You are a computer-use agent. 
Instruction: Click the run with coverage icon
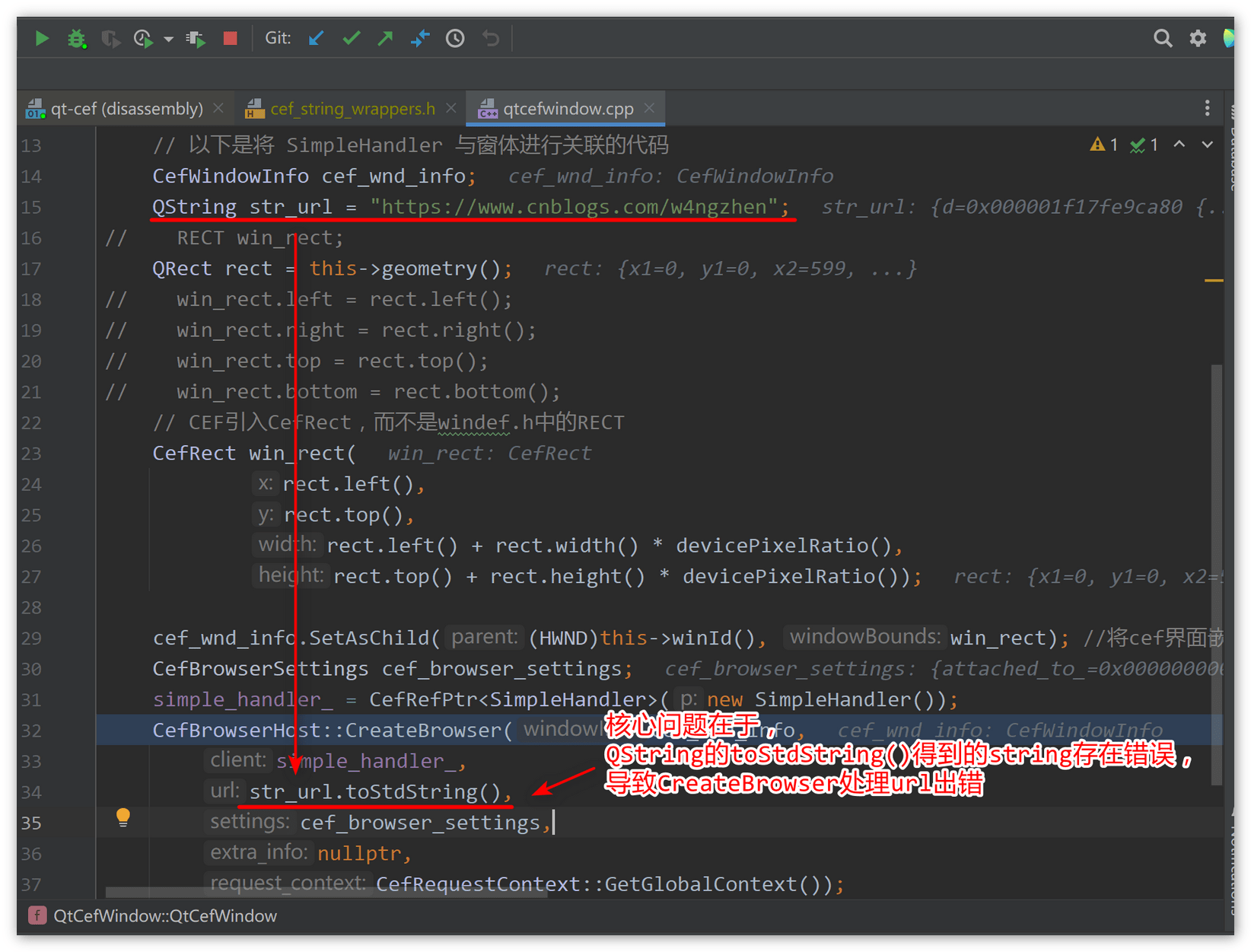tap(110, 38)
